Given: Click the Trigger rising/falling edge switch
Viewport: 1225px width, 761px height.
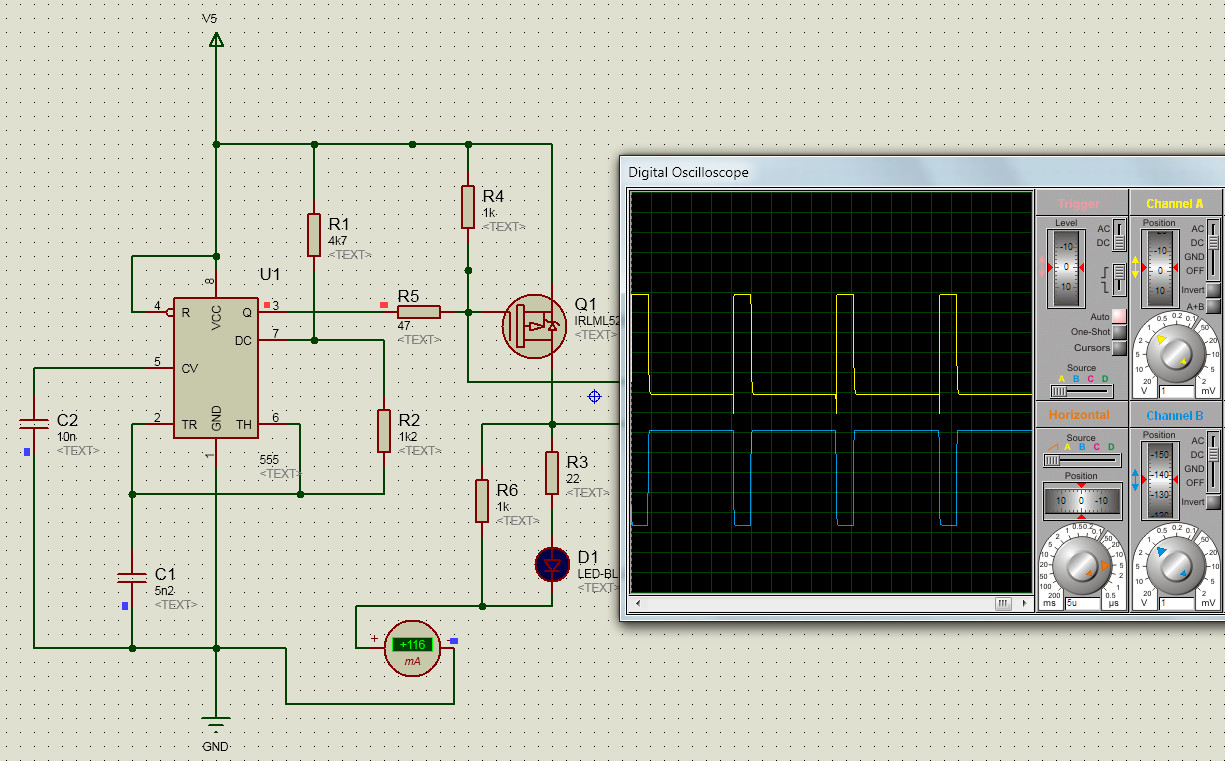Looking at the screenshot, I should [x=1119, y=279].
